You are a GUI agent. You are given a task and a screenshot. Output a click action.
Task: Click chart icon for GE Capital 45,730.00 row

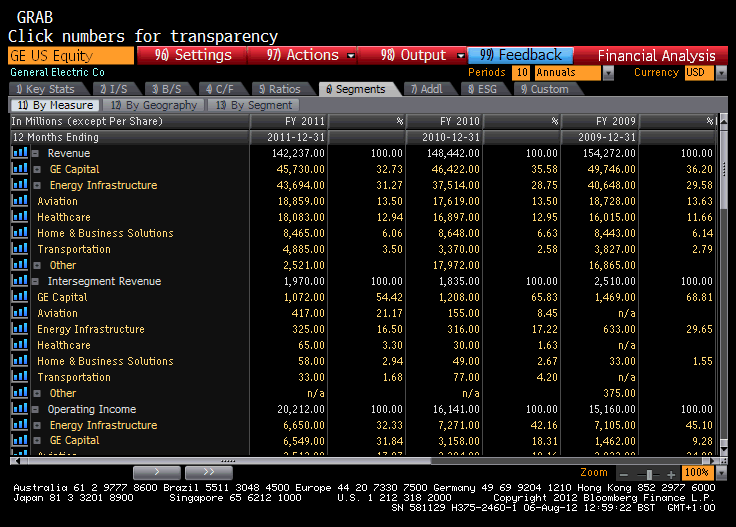coord(20,168)
